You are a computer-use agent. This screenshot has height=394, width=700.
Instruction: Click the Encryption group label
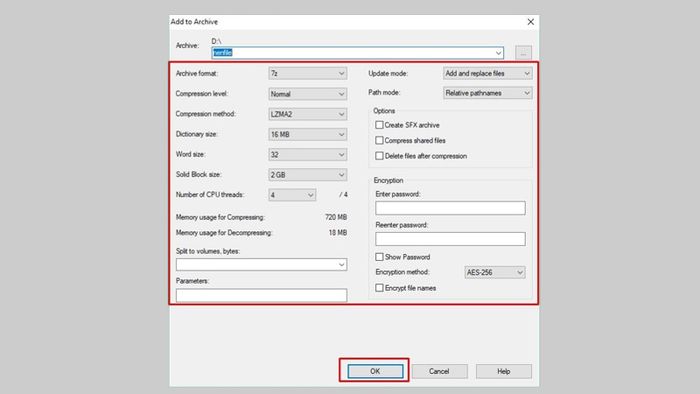tap(388, 180)
